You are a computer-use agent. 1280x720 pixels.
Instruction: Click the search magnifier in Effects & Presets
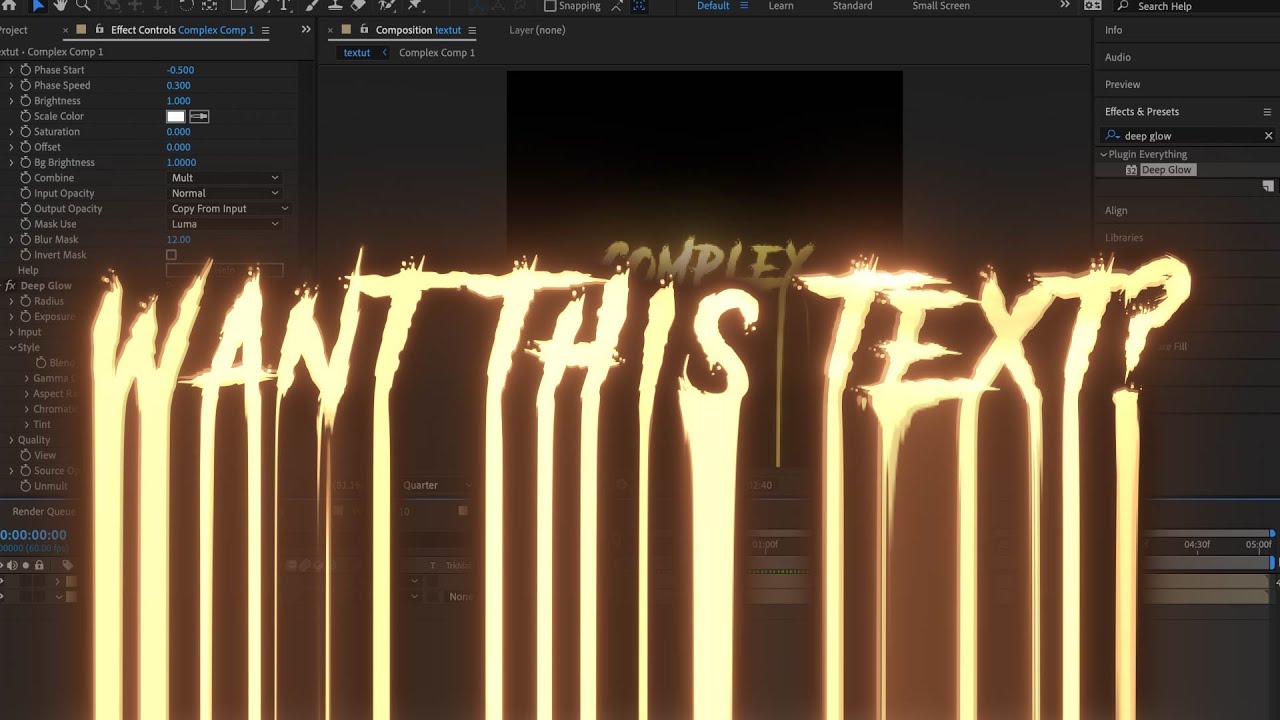[1113, 136]
